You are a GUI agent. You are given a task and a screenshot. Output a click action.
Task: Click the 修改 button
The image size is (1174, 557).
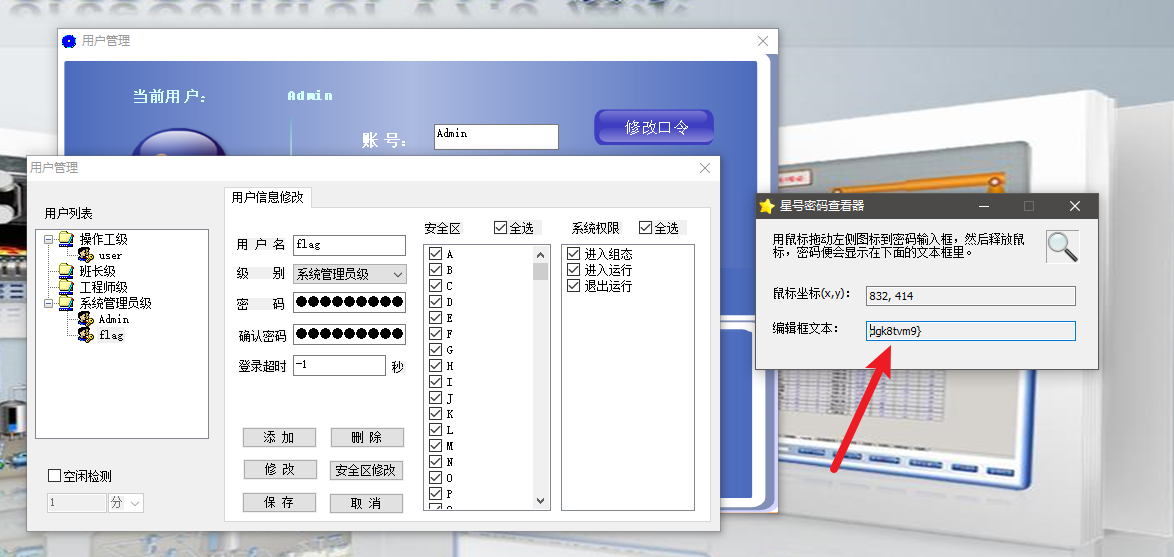(x=280, y=469)
